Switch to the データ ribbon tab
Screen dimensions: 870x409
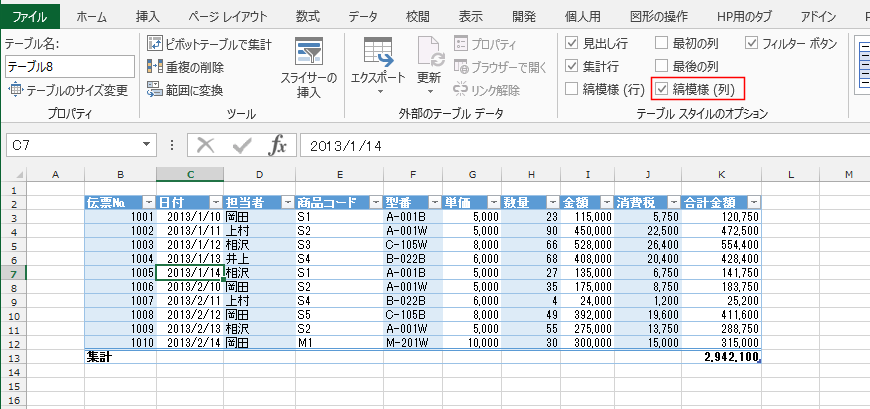[363, 15]
